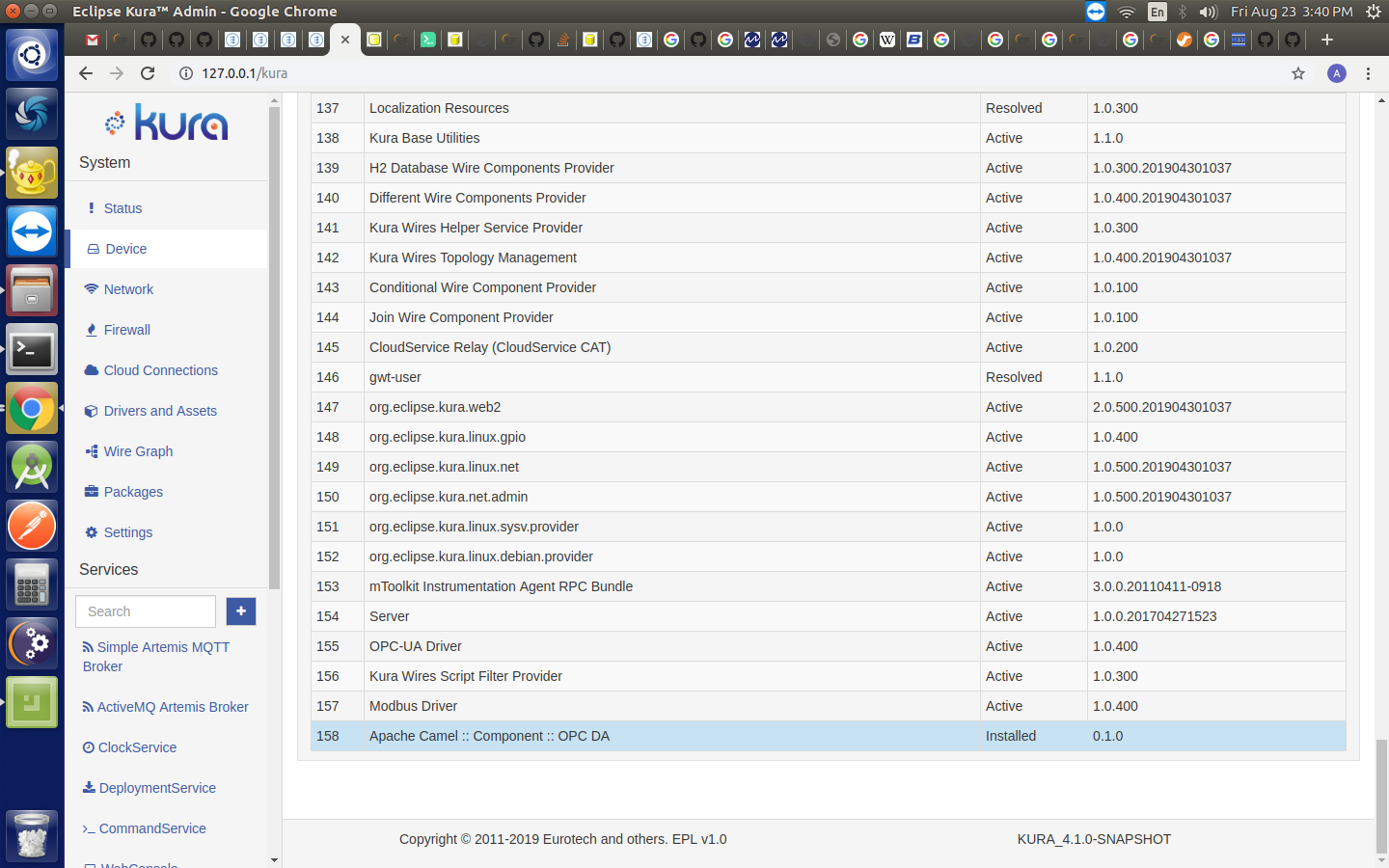Select the Server bundle row 154

pos(829,616)
